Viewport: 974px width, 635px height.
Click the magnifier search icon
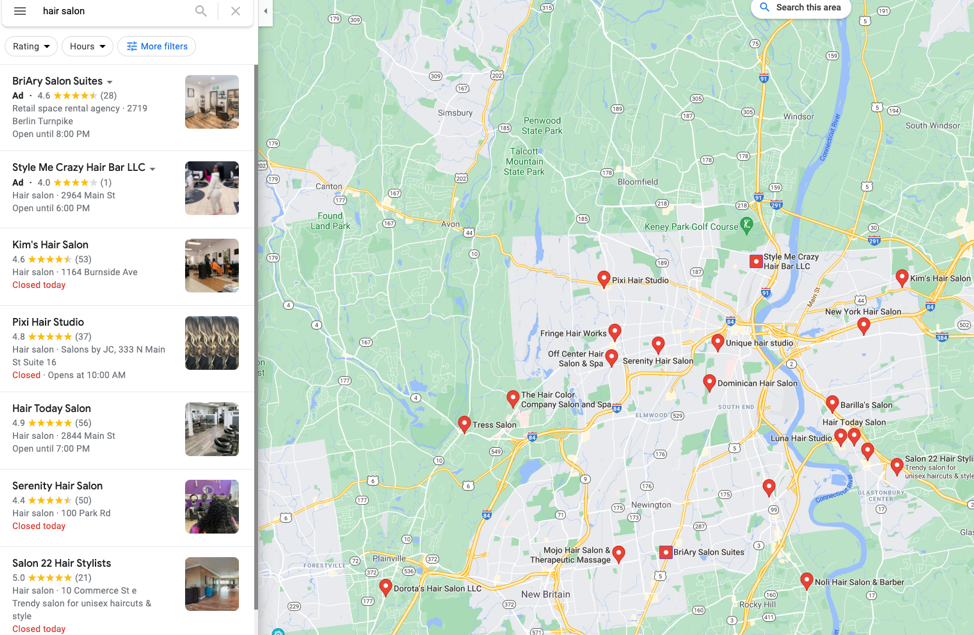point(201,11)
